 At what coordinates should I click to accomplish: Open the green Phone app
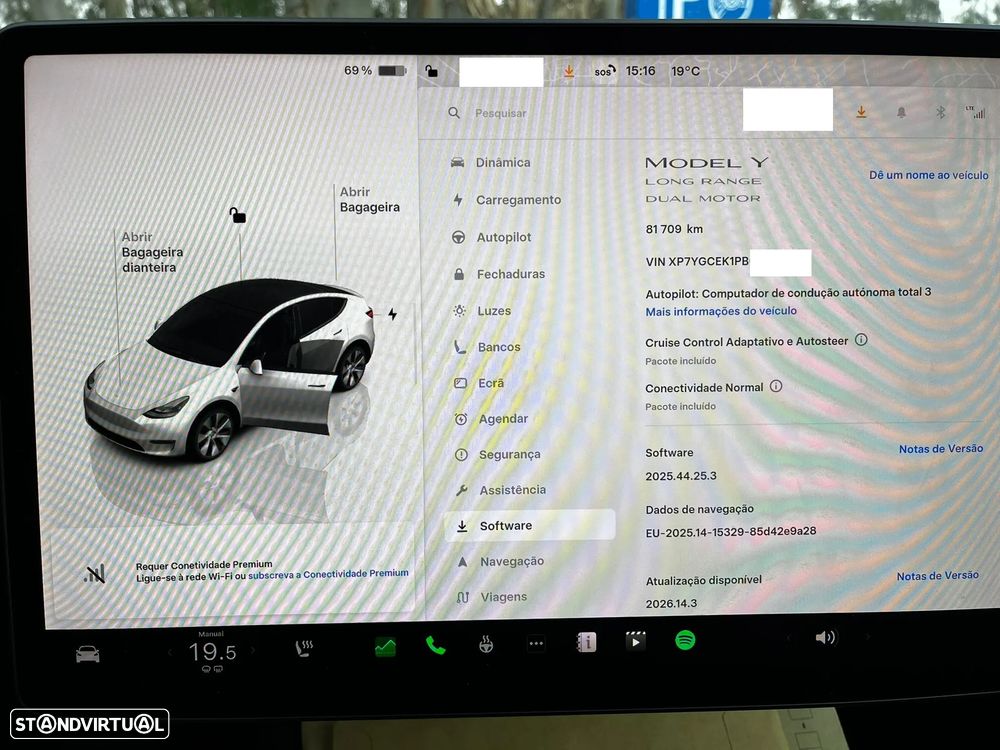[436, 645]
